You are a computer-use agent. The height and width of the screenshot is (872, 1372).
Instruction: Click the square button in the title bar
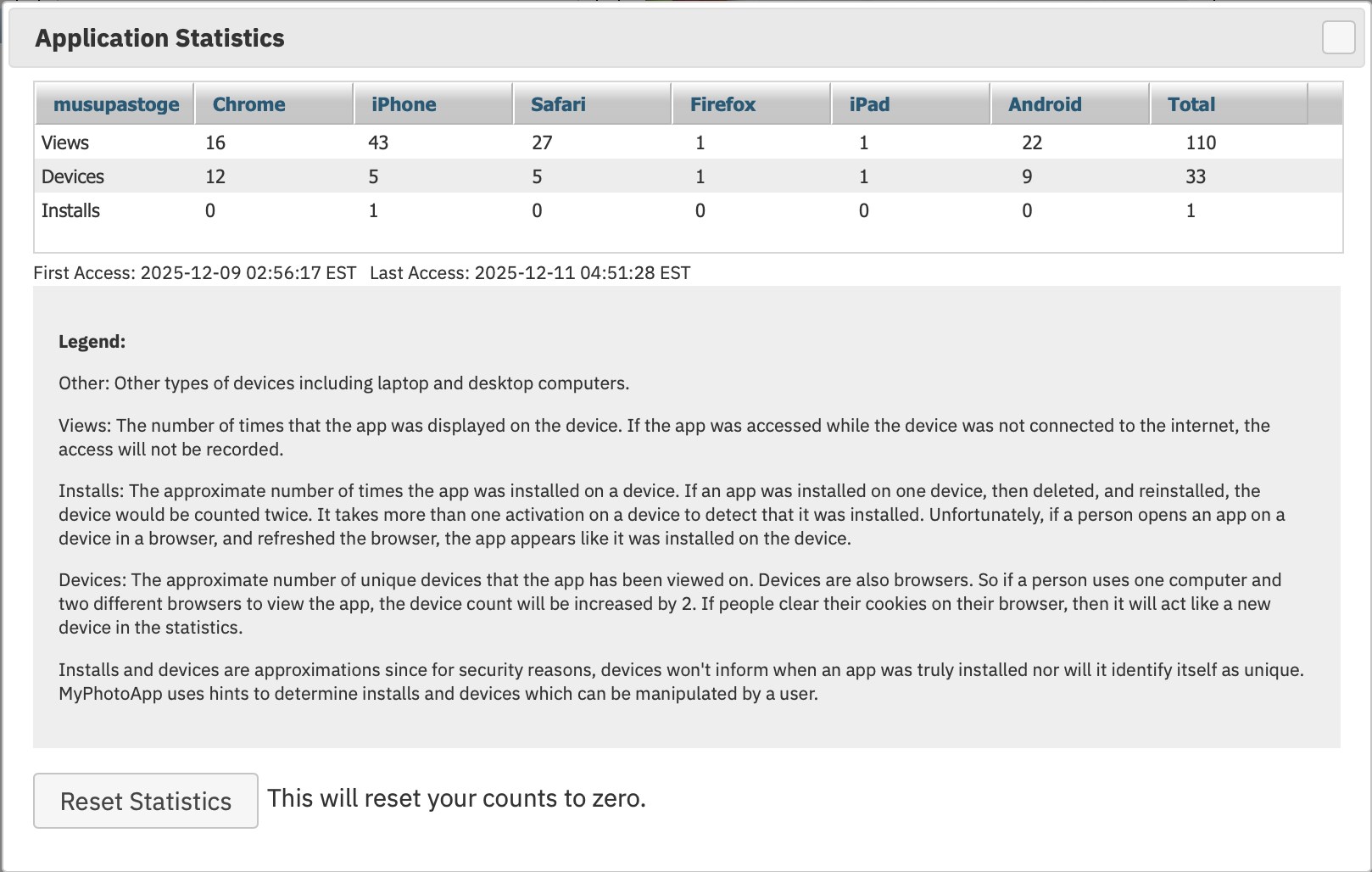1338,38
